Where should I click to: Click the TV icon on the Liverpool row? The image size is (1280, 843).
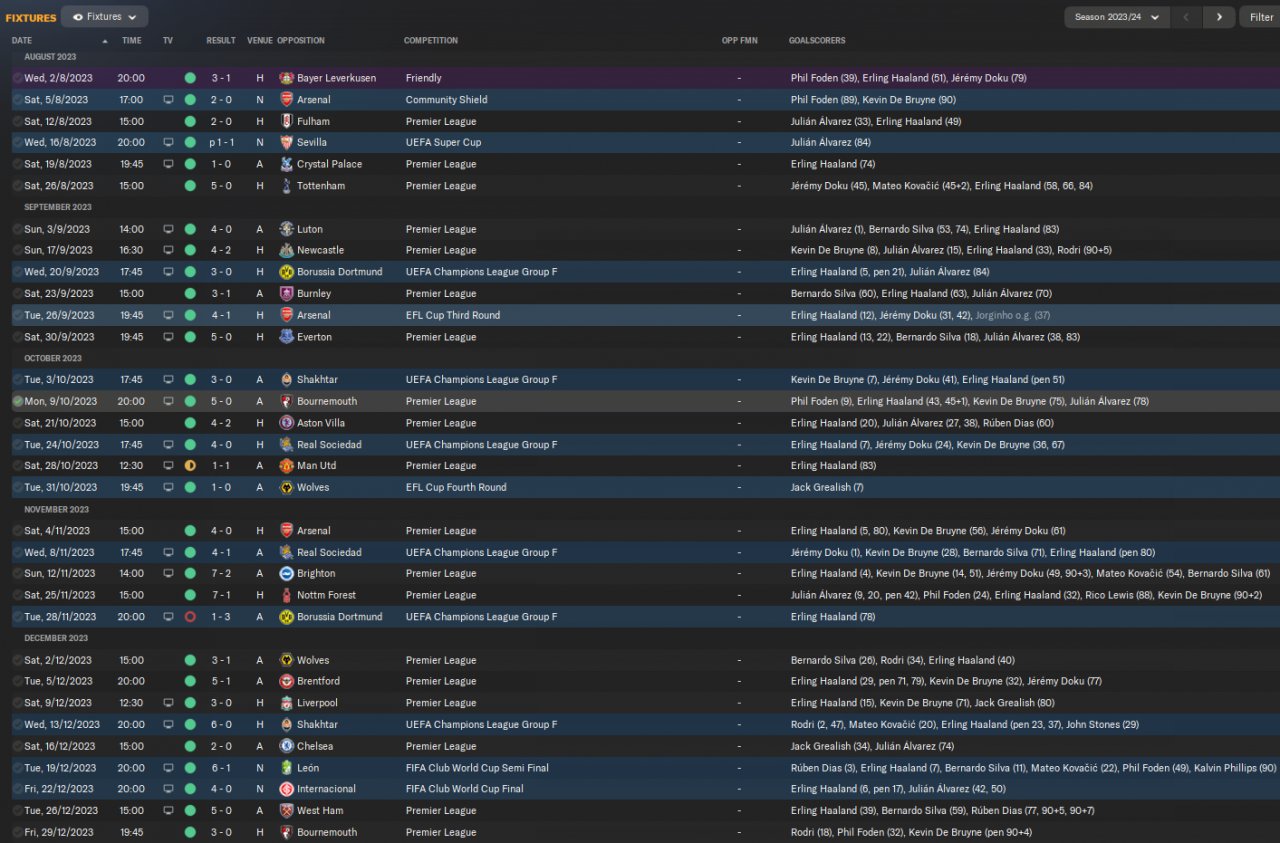tap(168, 703)
